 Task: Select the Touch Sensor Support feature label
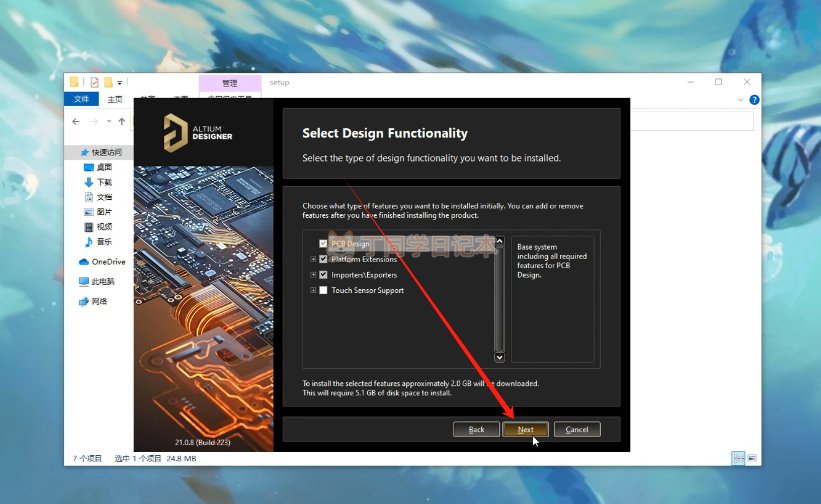(x=368, y=290)
